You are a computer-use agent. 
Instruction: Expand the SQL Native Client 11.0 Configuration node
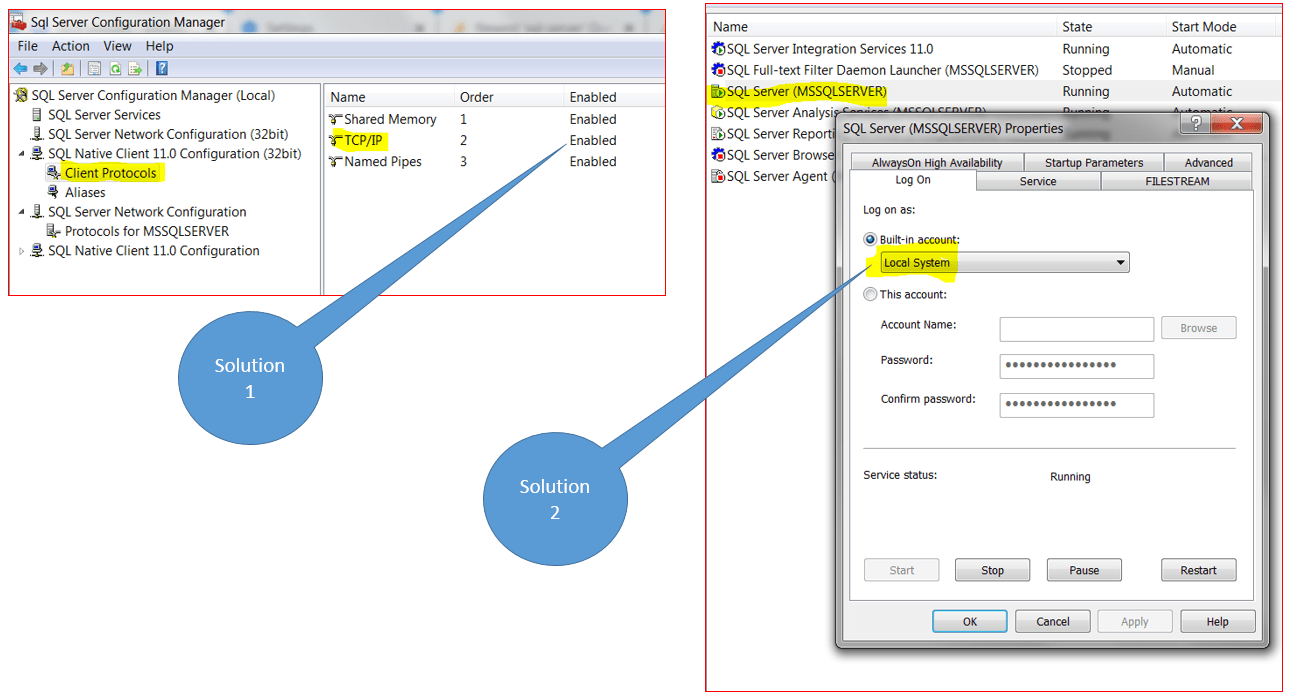coord(20,250)
